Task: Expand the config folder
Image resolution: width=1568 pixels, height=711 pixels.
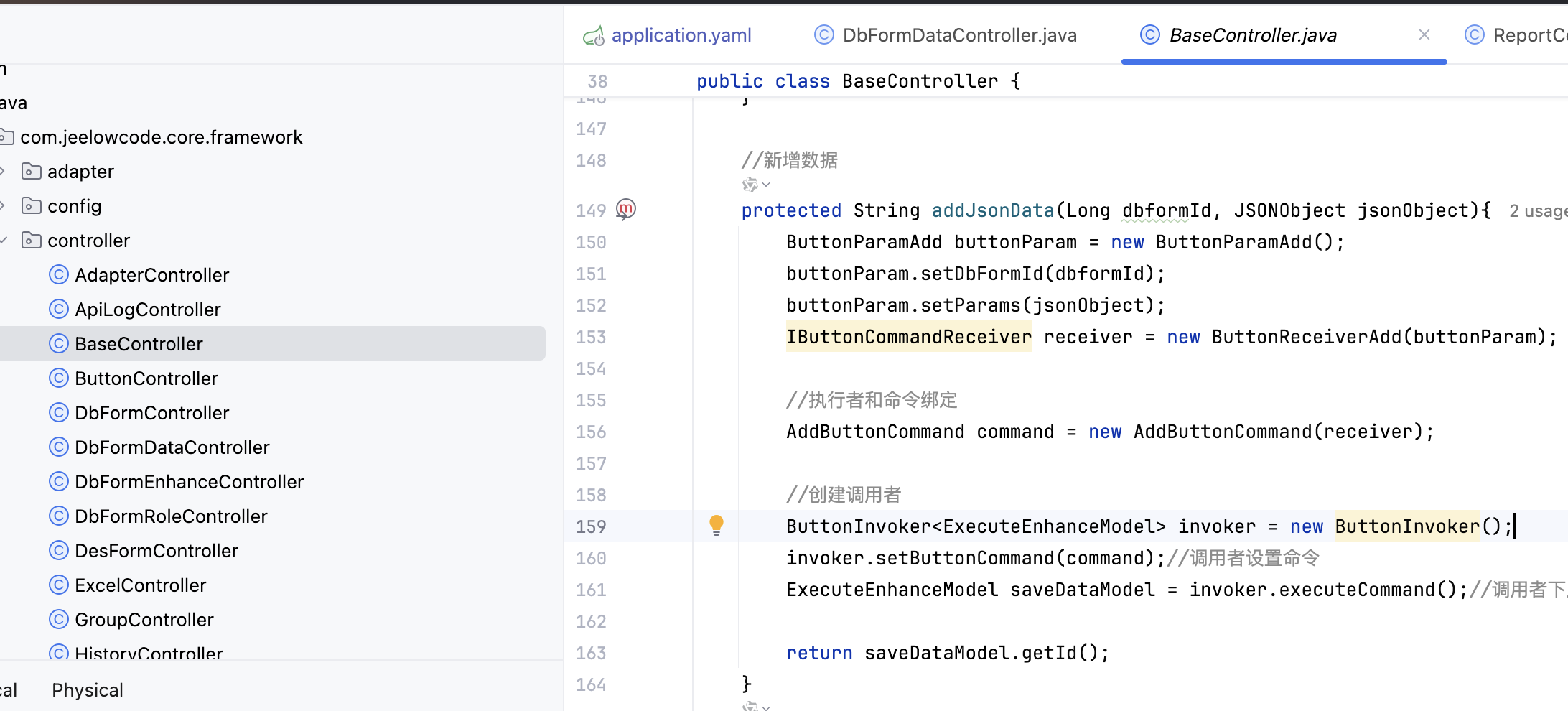Action: pyautogui.click(x=4, y=206)
